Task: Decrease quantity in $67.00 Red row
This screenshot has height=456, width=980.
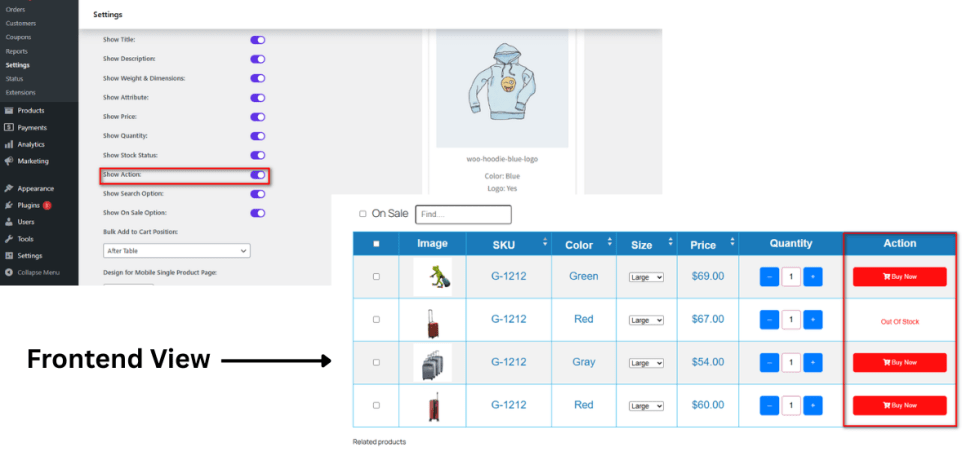Action: (769, 320)
